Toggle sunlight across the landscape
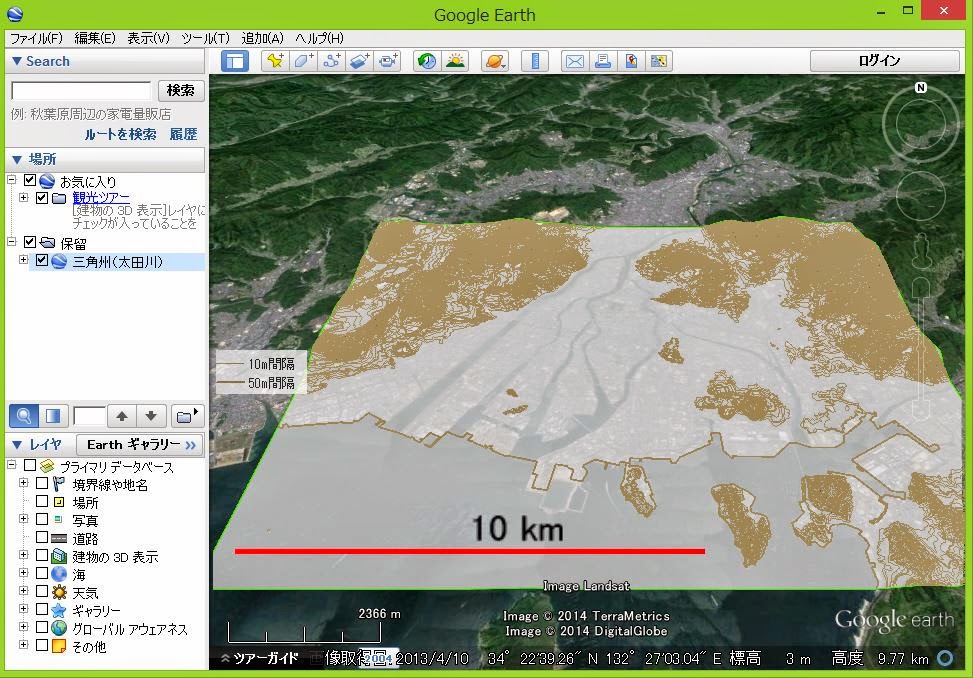This screenshot has width=973, height=678. (455, 61)
